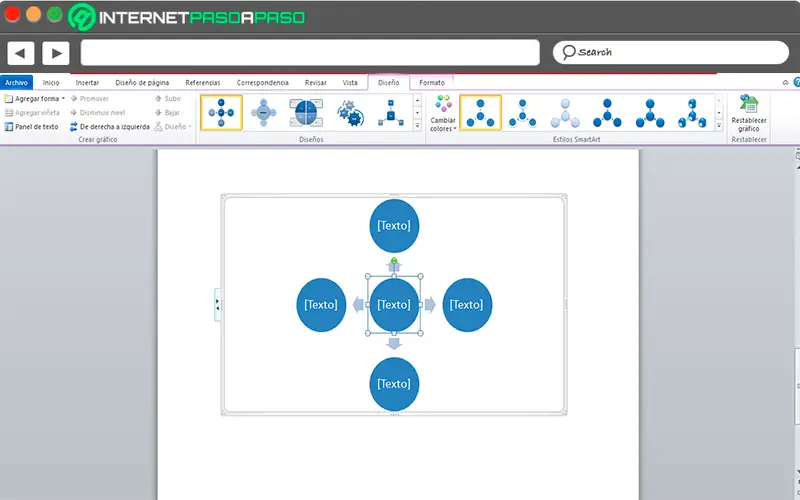800x500 pixels.
Task: Select the fourth SmartArt style thumbnail
Action: coord(607,113)
